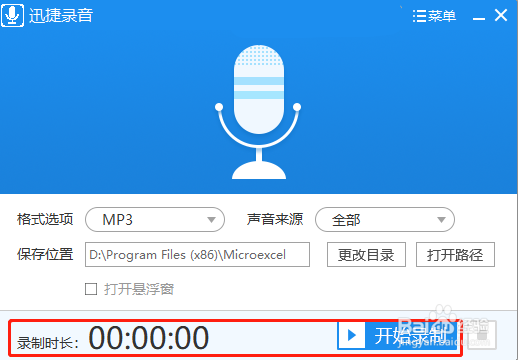Image resolution: width=518 pixels, height=360 pixels.
Task: Click the 00:00:00 recording duration display
Action: click(149, 338)
